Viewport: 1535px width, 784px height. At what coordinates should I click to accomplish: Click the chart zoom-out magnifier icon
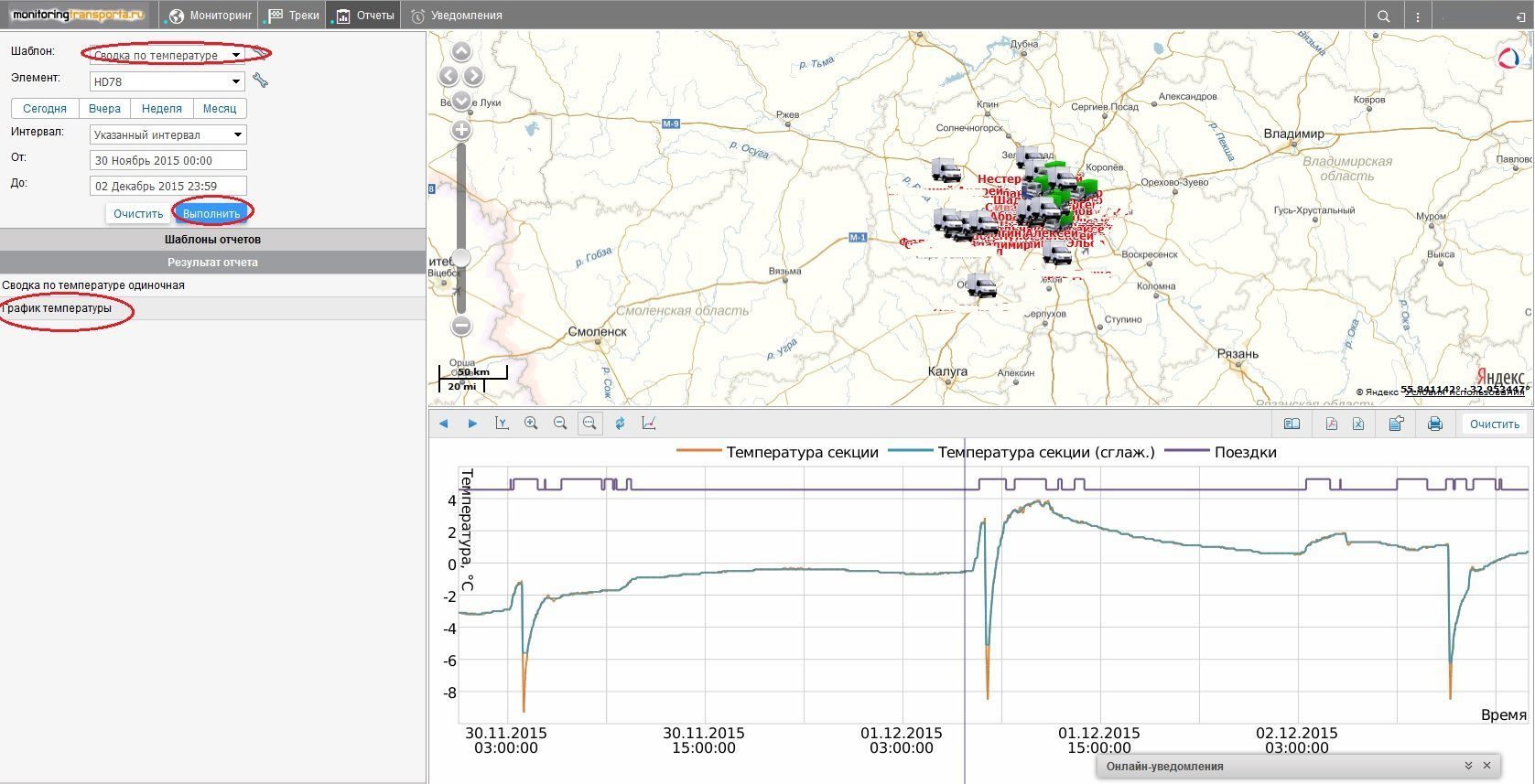click(x=560, y=424)
